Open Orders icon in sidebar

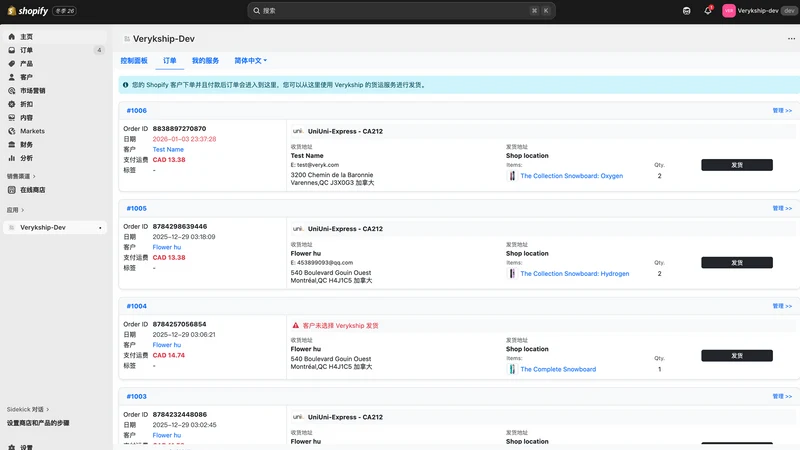(12, 50)
